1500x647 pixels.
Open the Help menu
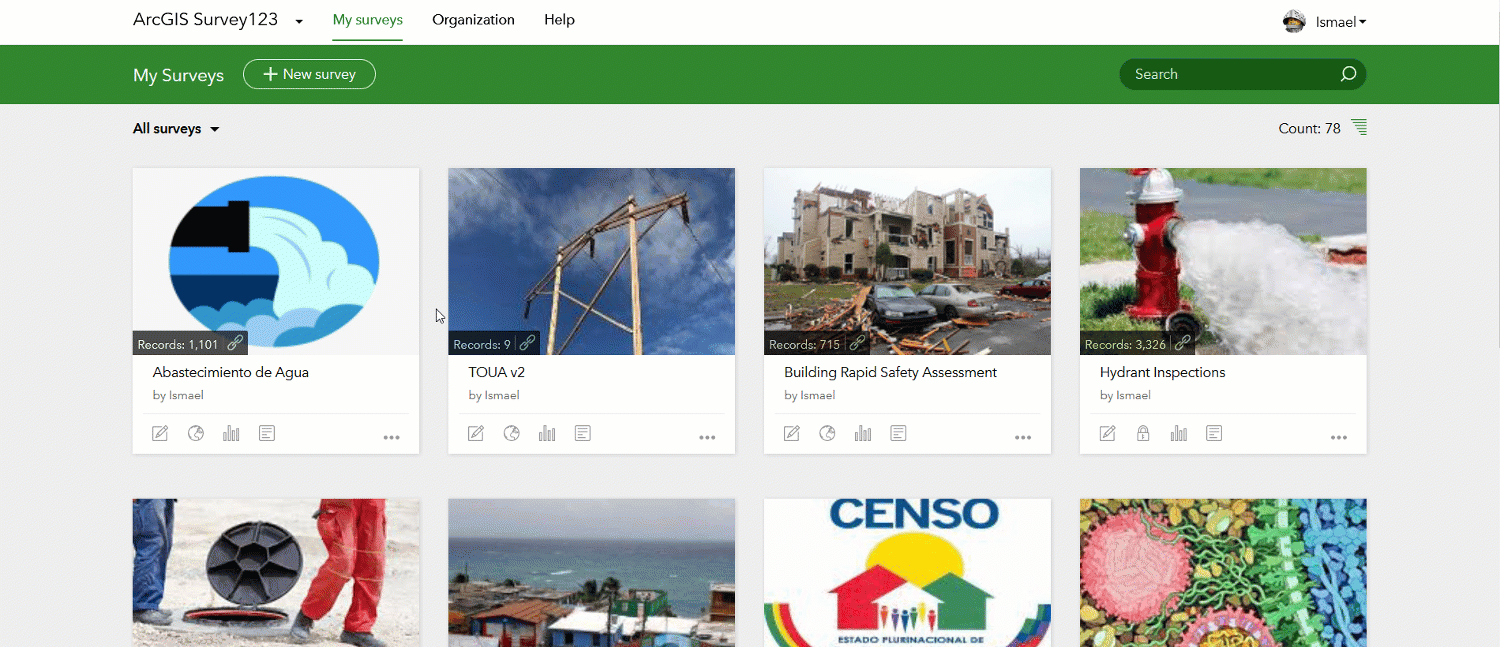coord(559,20)
